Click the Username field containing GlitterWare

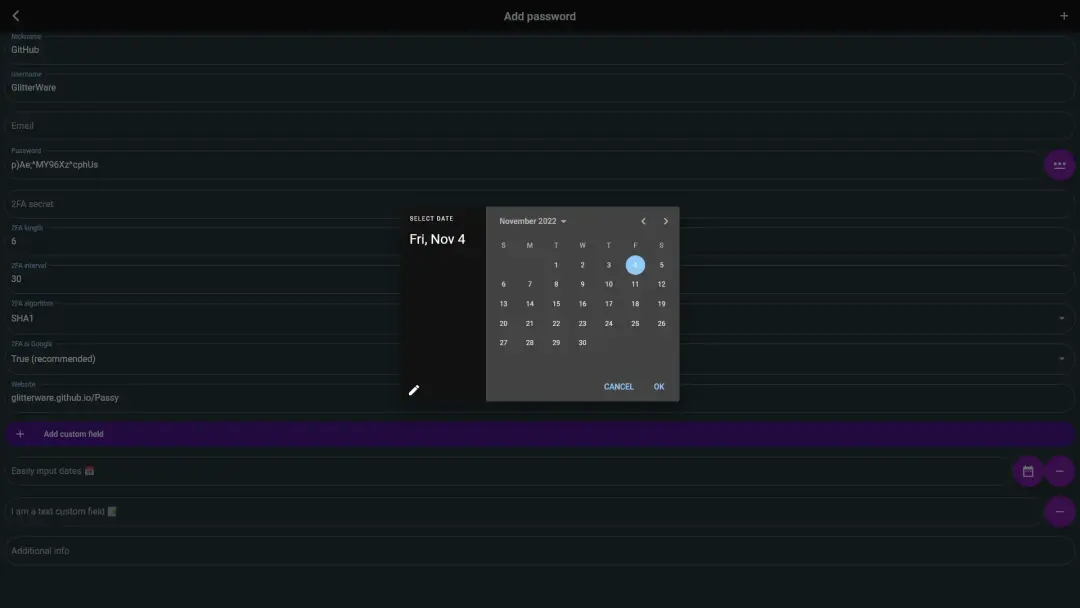pyautogui.click(x=540, y=87)
